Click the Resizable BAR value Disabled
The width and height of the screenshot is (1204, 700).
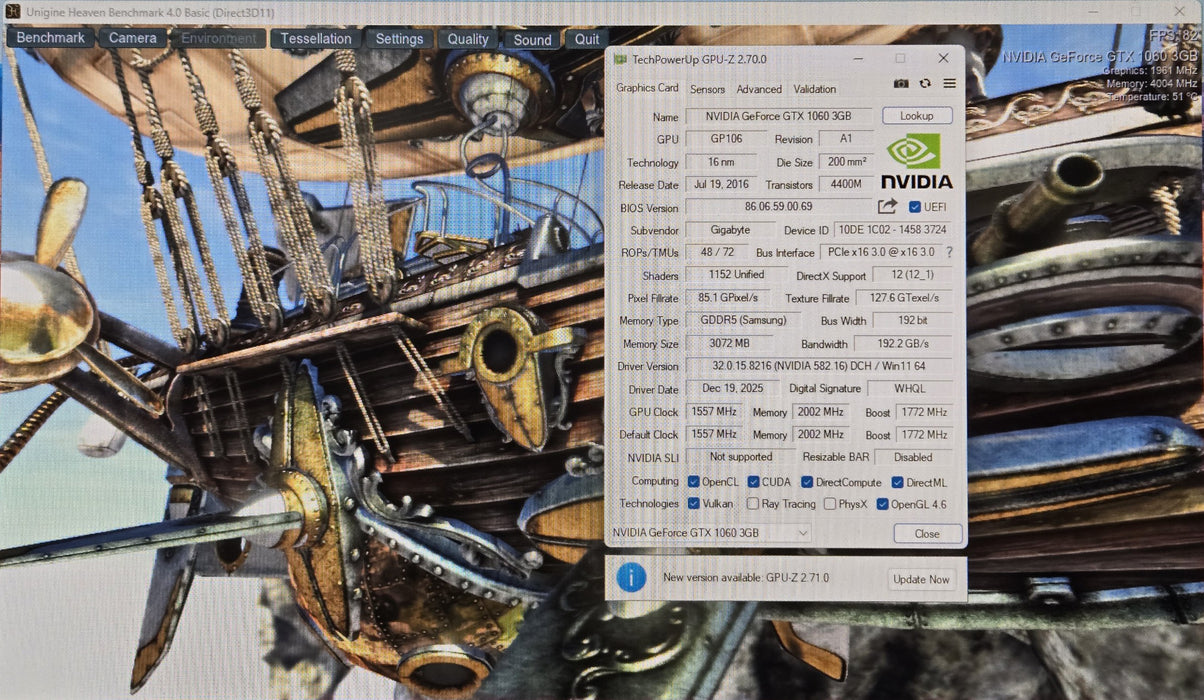(913, 457)
